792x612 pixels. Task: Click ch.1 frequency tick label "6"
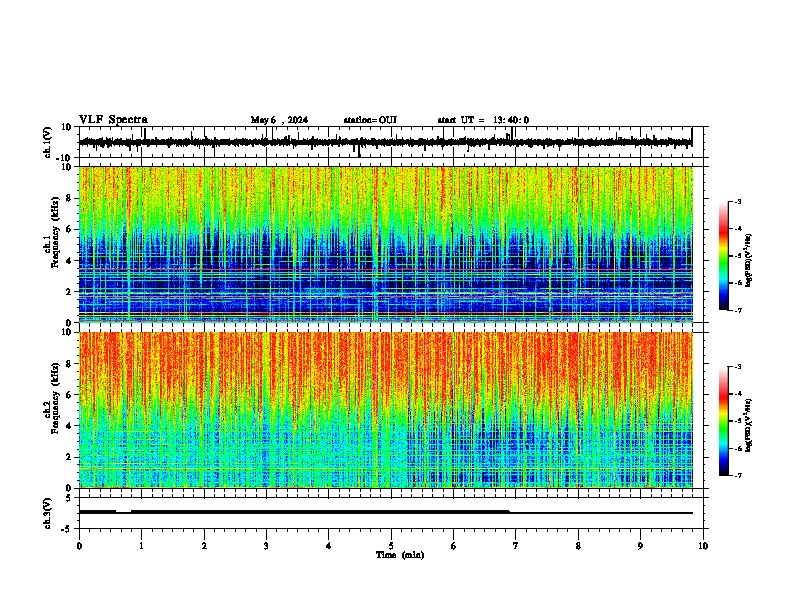(x=69, y=230)
